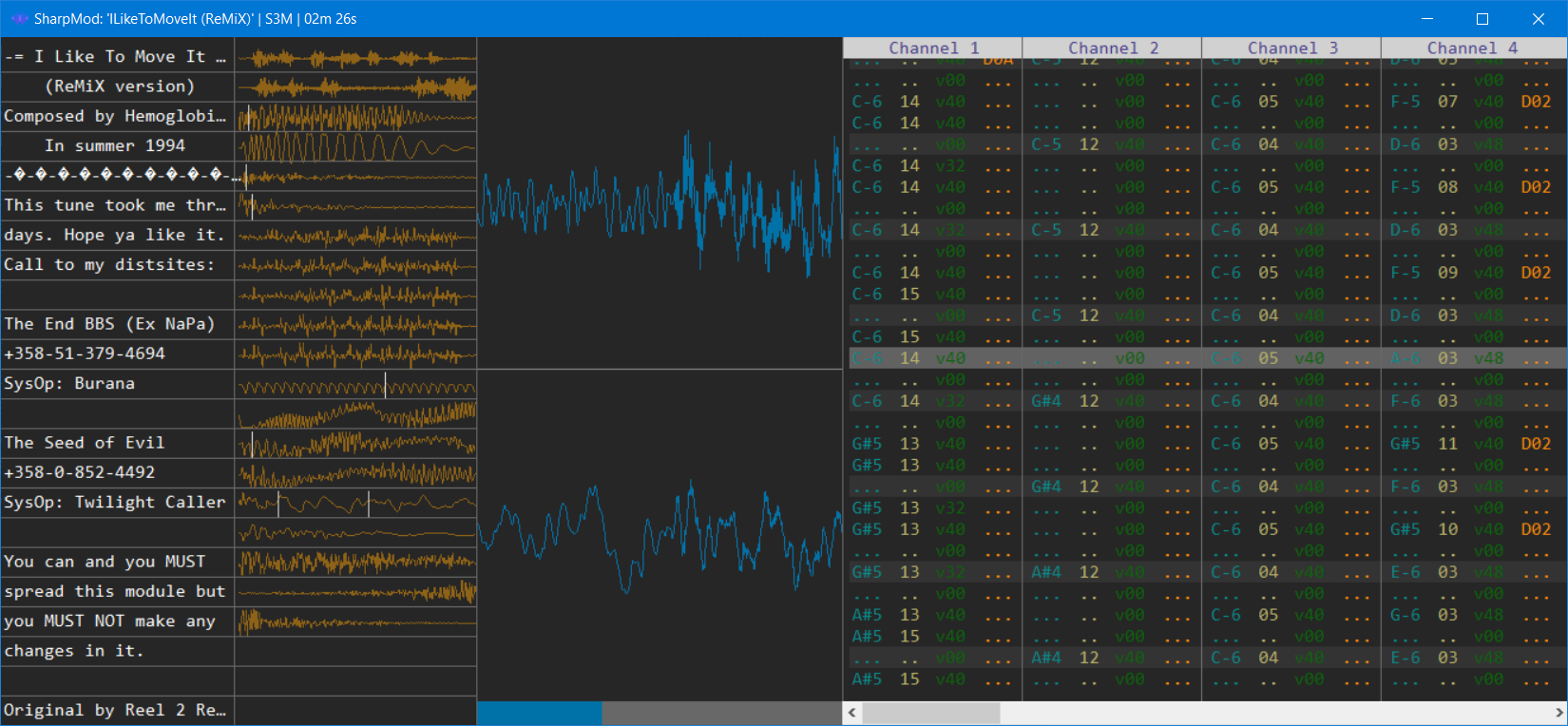Select the Channel 2 column header
1568x726 pixels.
pos(1112,48)
